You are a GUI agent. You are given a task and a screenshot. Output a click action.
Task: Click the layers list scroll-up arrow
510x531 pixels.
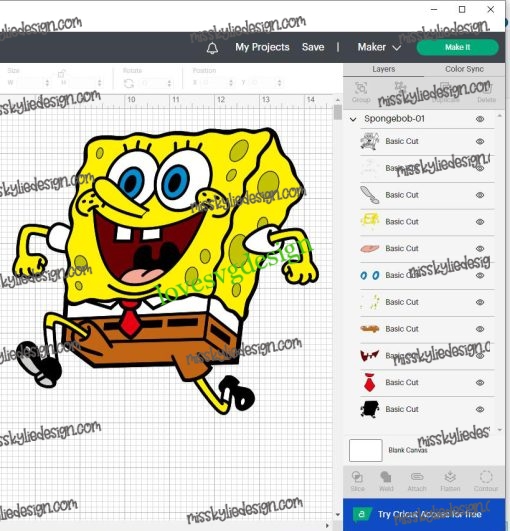point(500,116)
